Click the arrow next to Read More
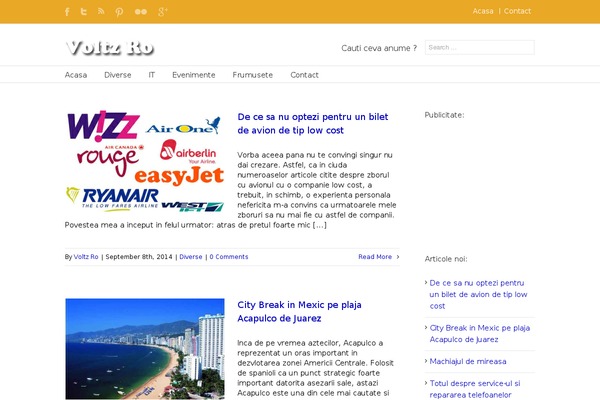The height and width of the screenshot is (400, 600). pos(398,257)
